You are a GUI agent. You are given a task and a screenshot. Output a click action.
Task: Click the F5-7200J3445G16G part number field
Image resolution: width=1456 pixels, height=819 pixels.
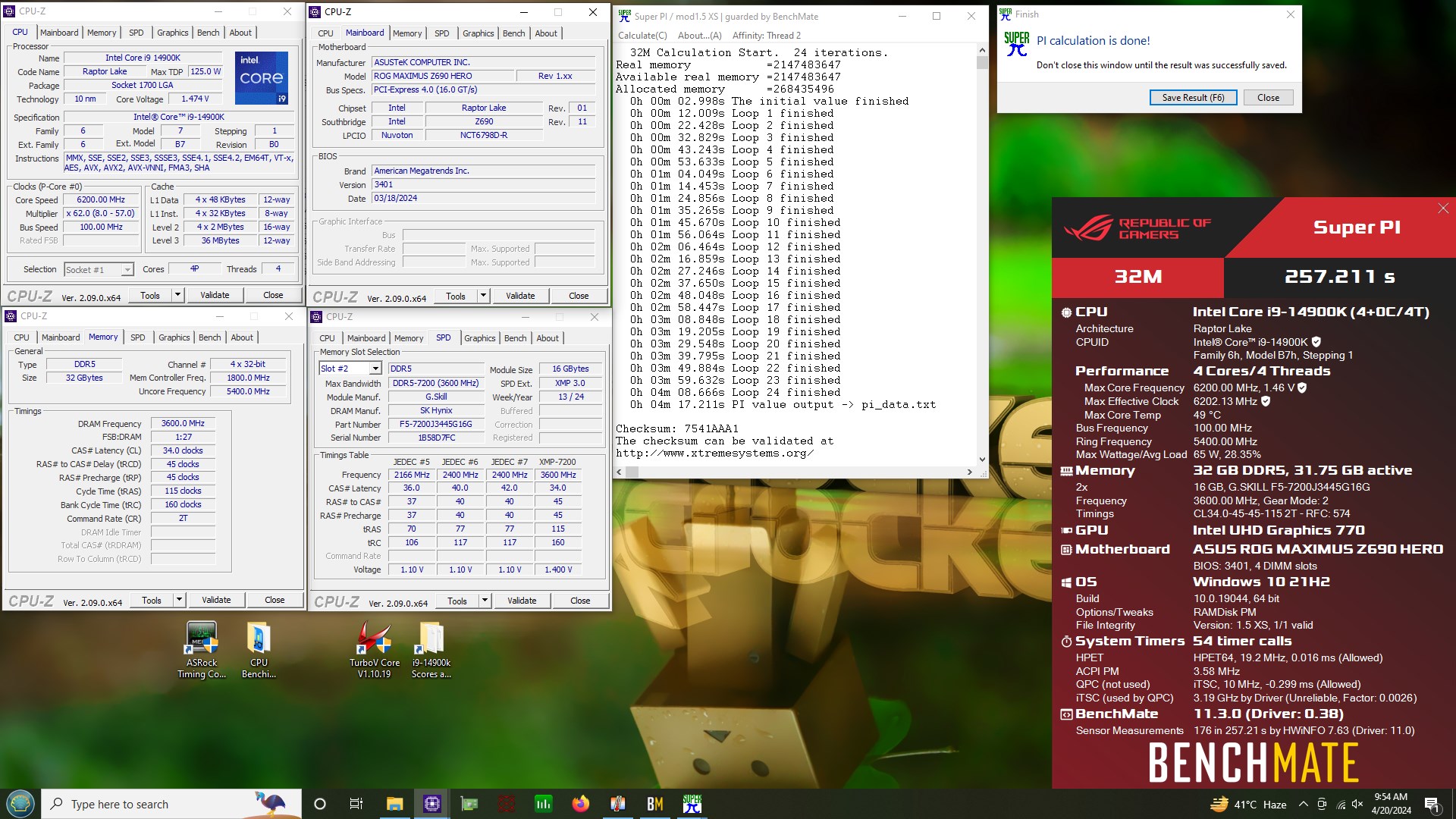(435, 425)
